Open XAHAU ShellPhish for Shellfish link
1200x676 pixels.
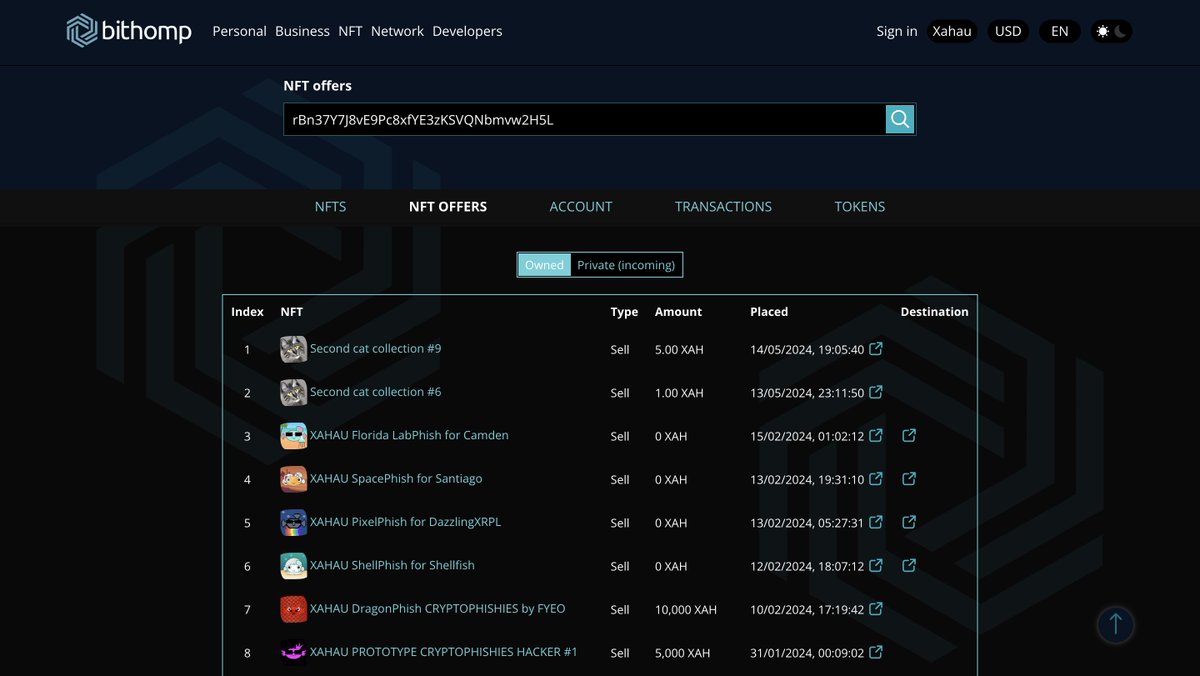click(x=392, y=565)
